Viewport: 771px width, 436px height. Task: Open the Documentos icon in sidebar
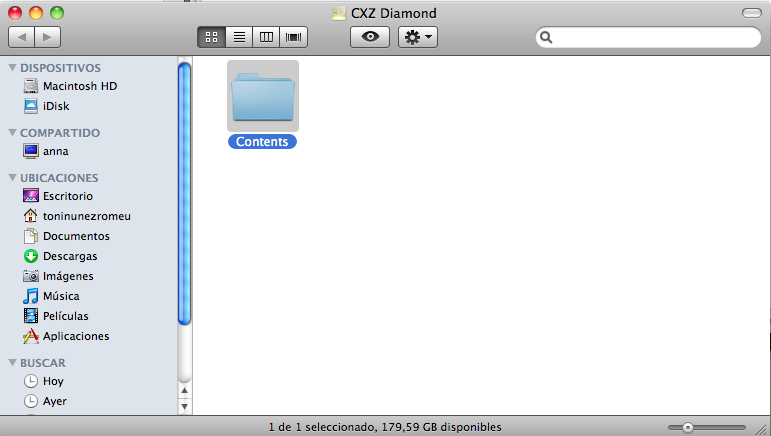pyautogui.click(x=30, y=236)
